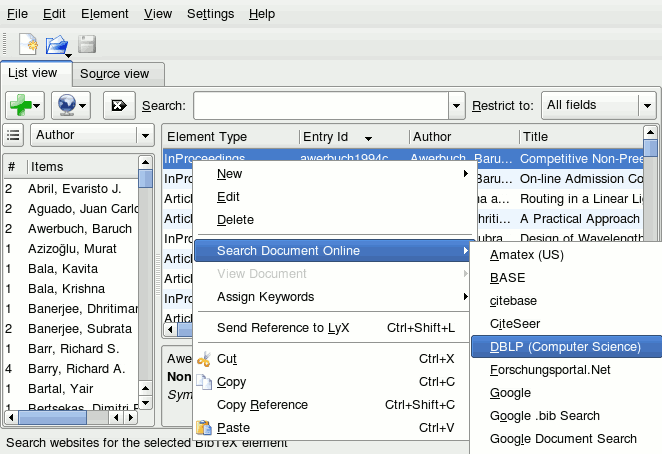Click the grayed Save disk icon
This screenshot has width=662, height=454.
87,44
